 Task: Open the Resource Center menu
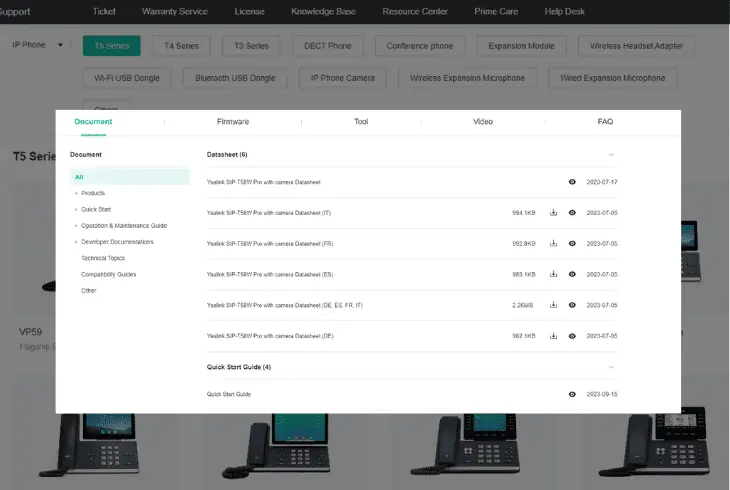tap(415, 11)
